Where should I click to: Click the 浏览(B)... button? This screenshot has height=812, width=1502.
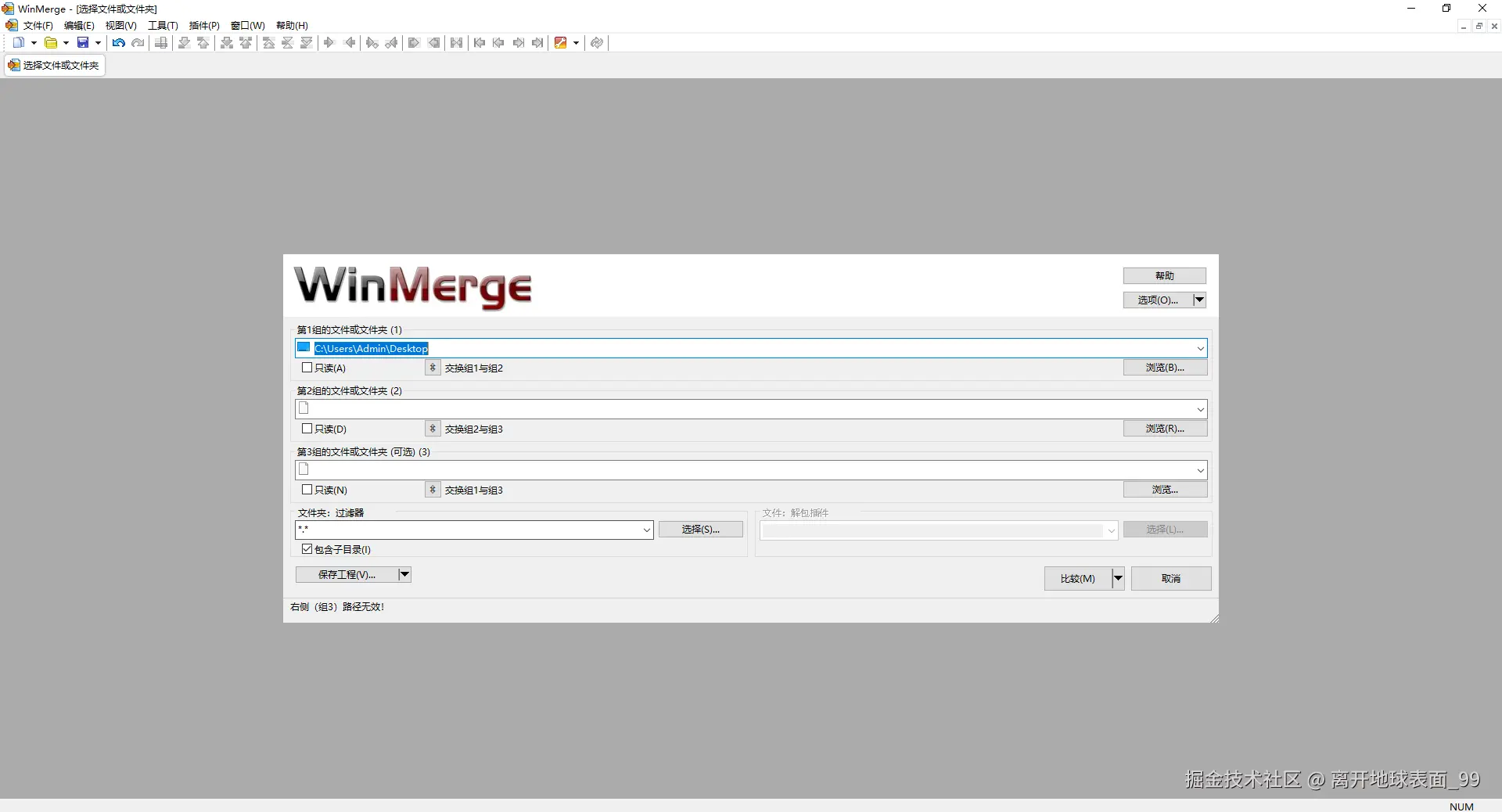click(x=1166, y=368)
